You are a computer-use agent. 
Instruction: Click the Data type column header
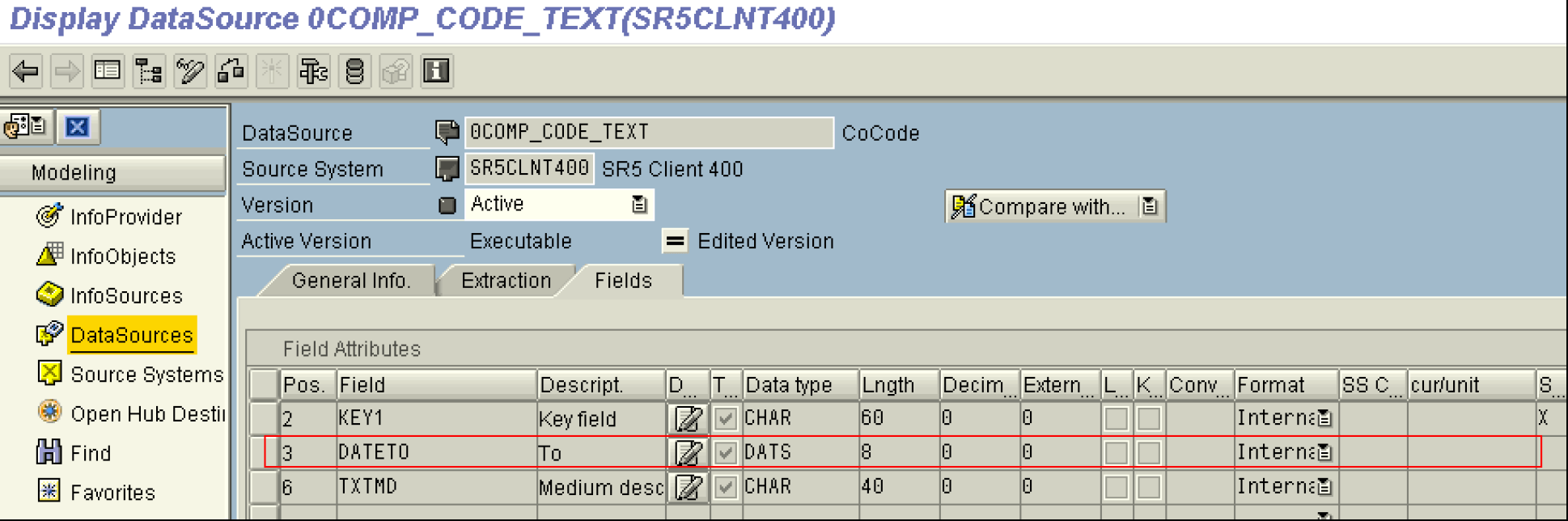point(800,385)
